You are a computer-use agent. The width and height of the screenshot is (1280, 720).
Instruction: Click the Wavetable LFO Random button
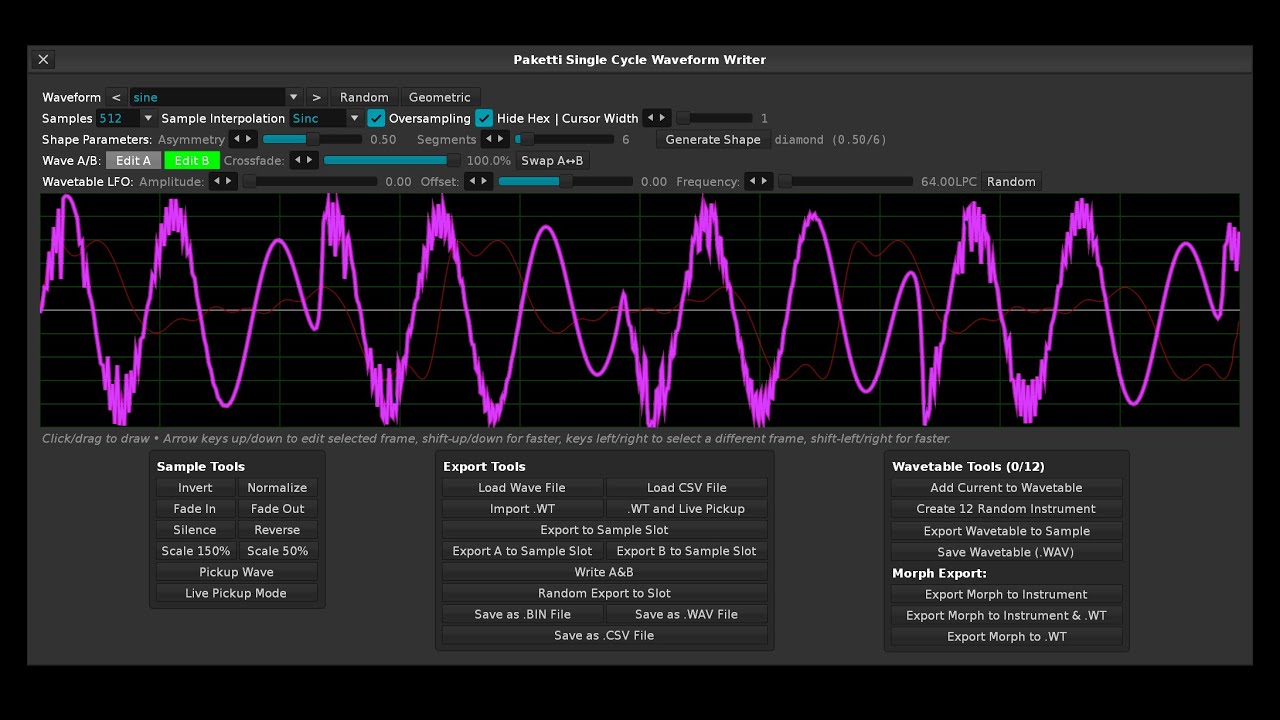tap(1011, 181)
